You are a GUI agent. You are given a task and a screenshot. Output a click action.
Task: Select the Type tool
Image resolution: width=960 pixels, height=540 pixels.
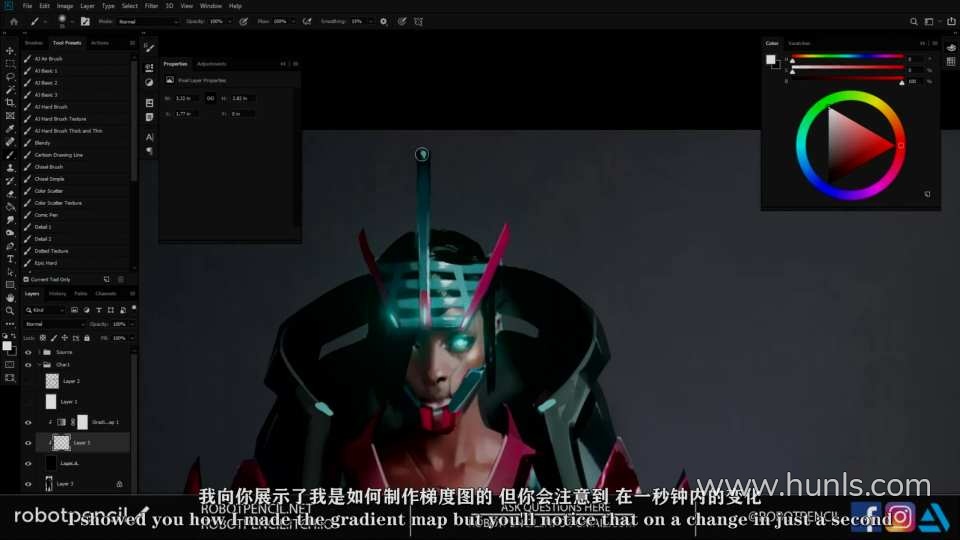click(10, 258)
